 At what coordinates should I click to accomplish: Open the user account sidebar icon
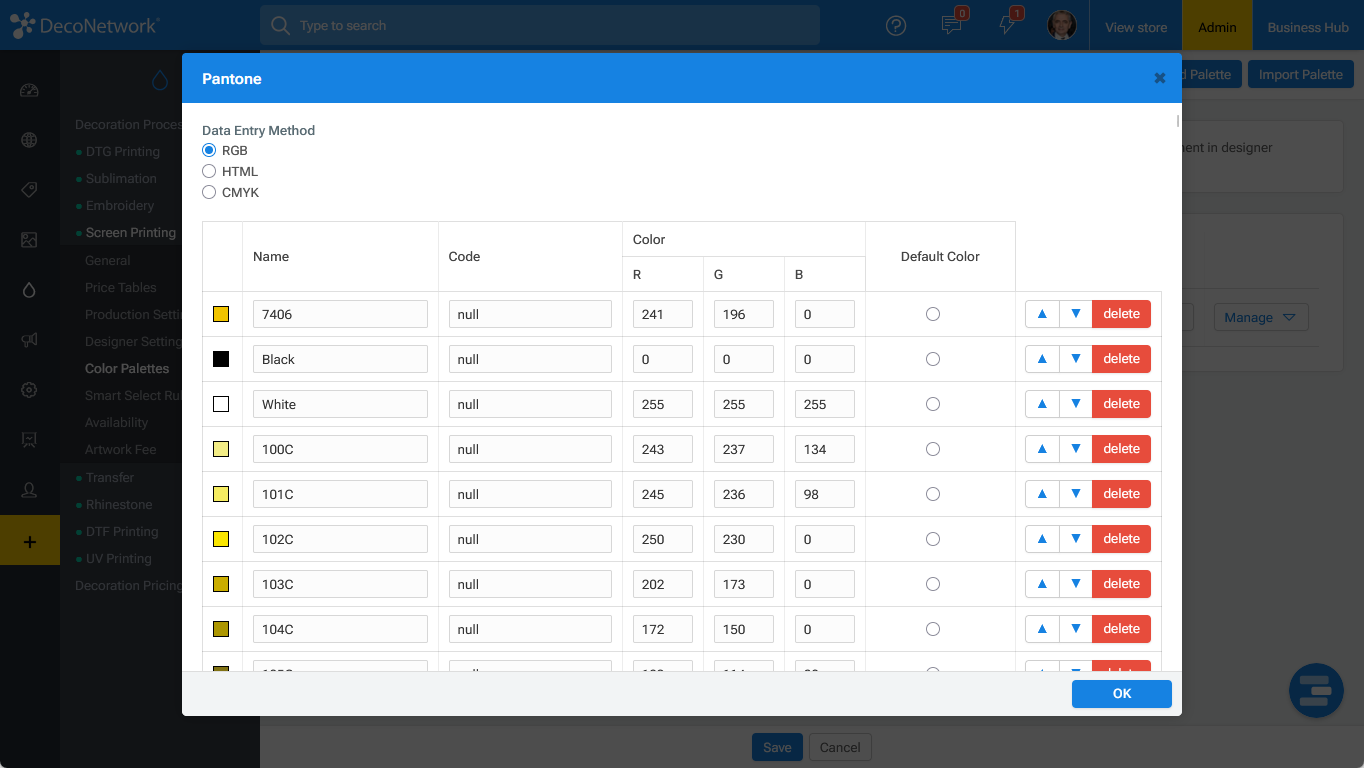(29, 490)
